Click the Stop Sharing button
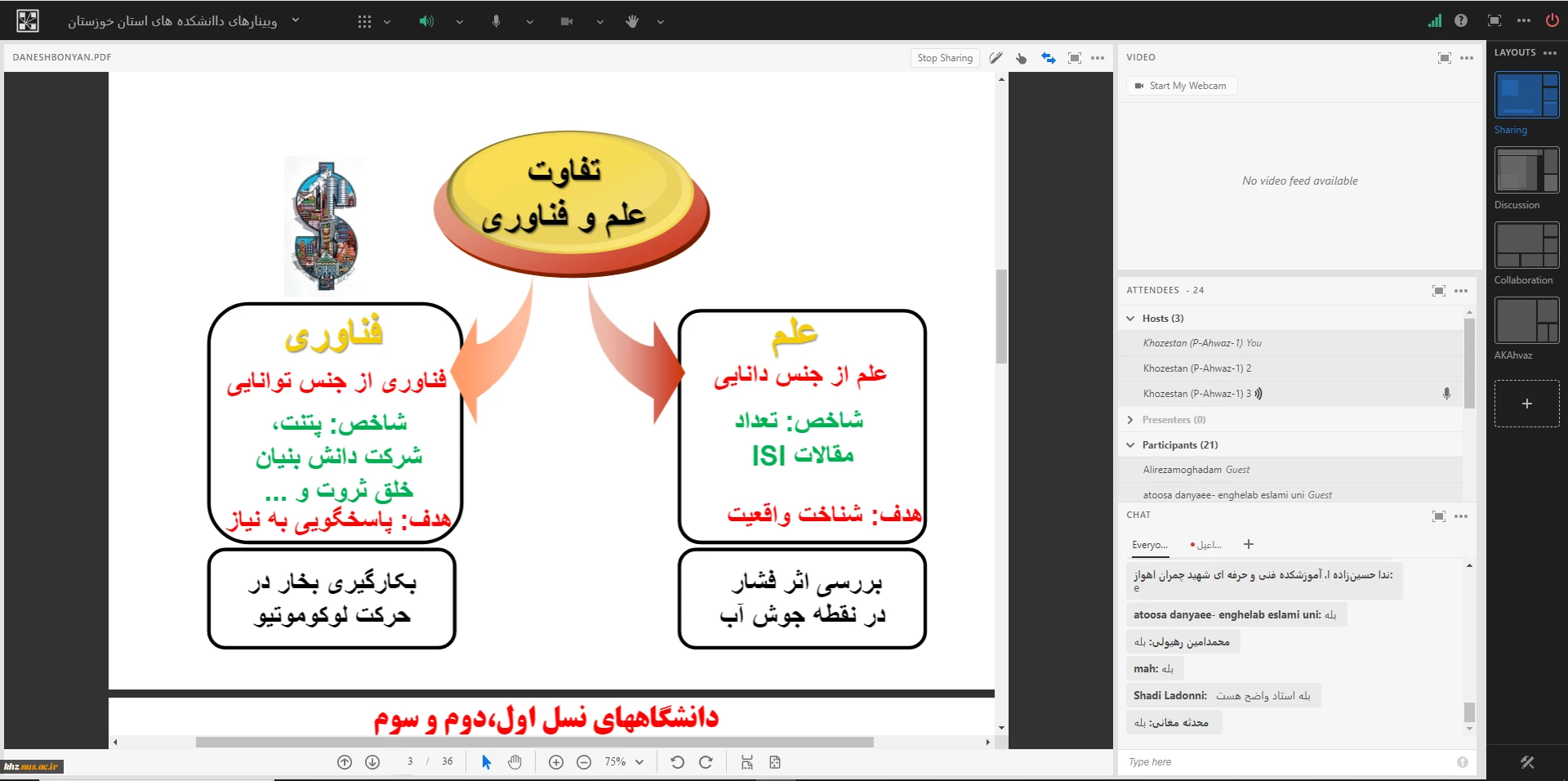 pos(945,58)
